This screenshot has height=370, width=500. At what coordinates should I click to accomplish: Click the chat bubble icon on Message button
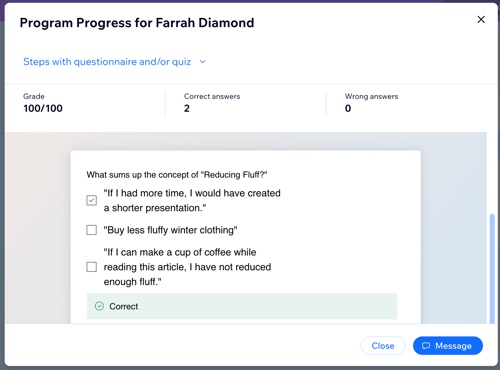[x=426, y=346]
